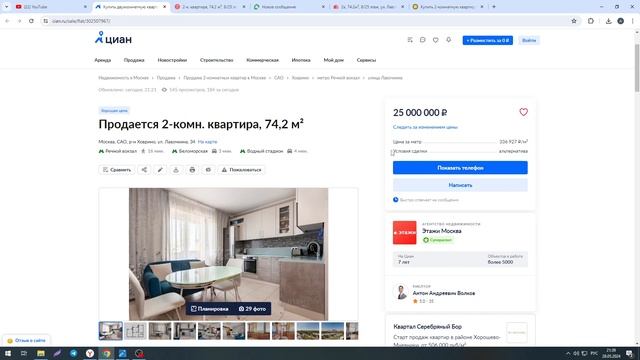Click the Пожаловаться button
The width and height of the screenshot is (640, 360).
tap(241, 170)
